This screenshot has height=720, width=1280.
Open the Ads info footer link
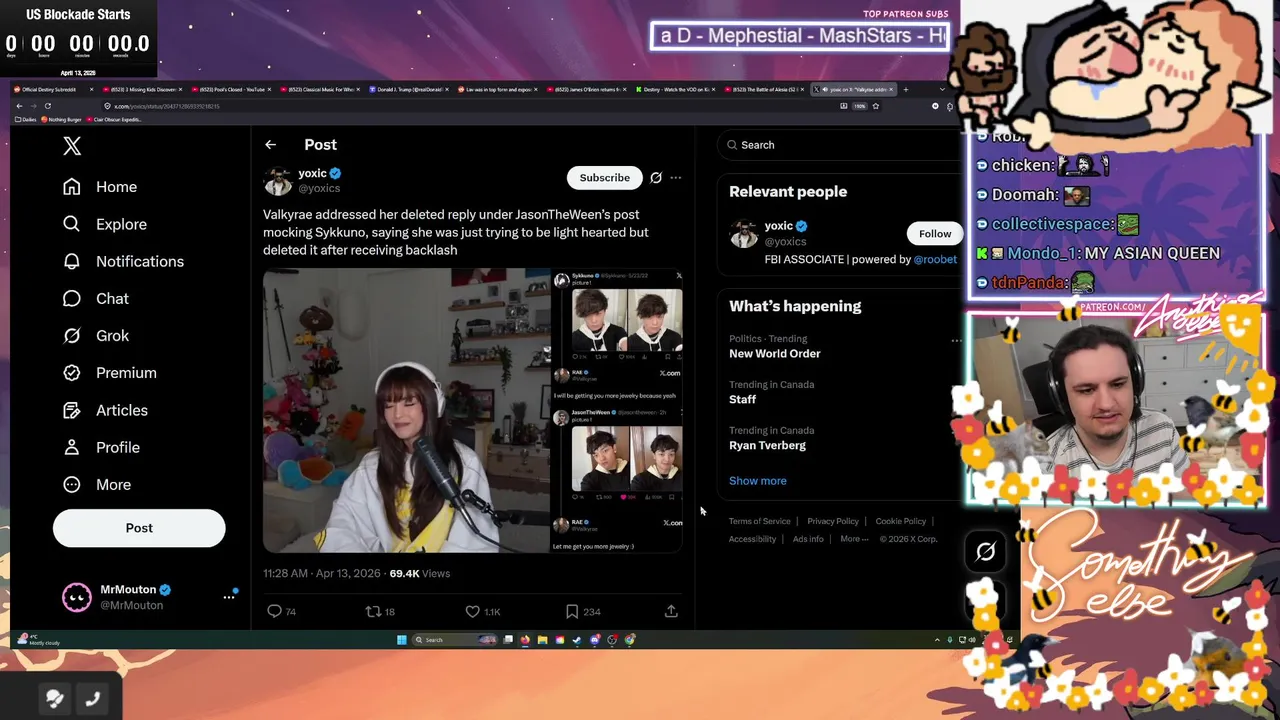(x=808, y=539)
